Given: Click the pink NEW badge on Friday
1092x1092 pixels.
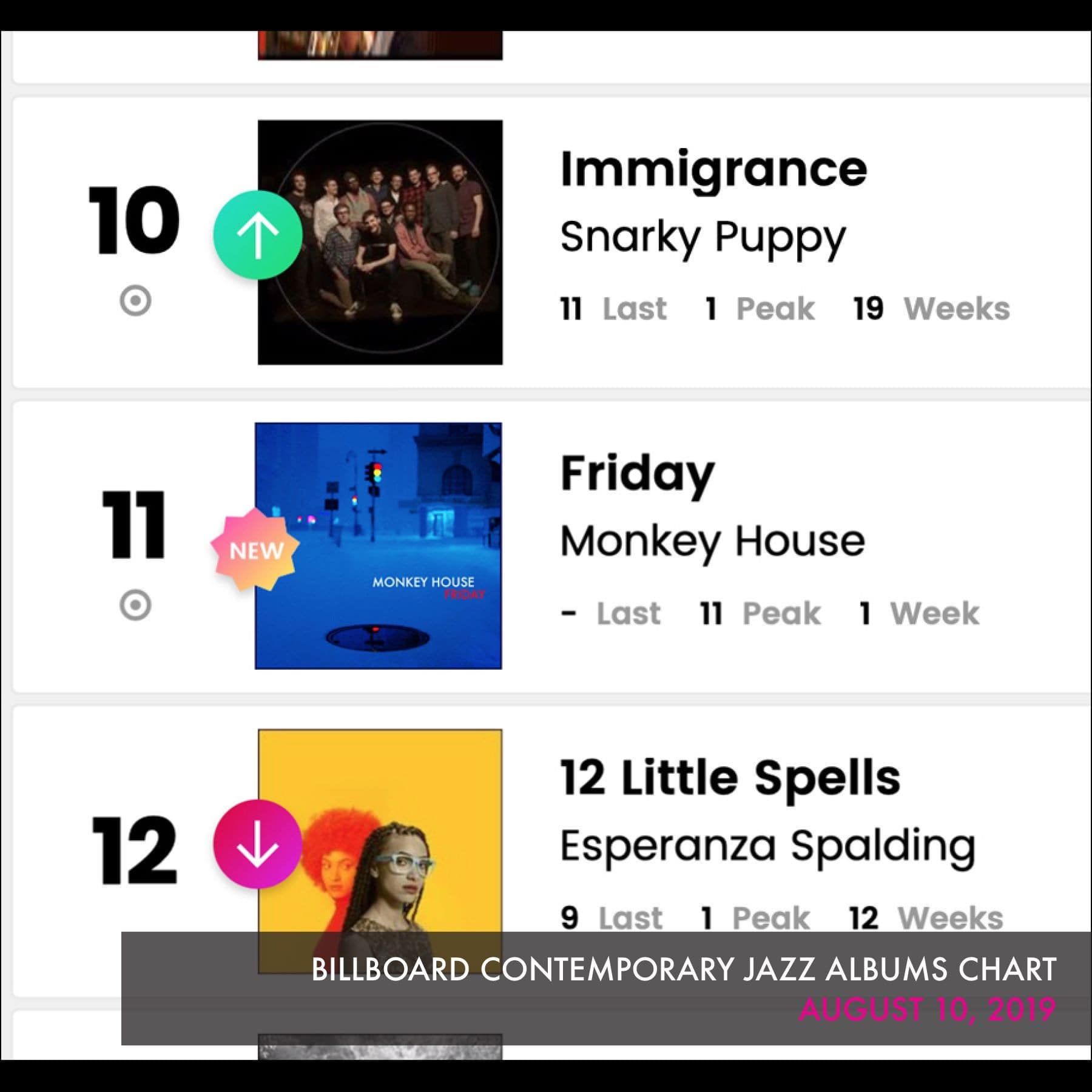Looking at the screenshot, I should [255, 550].
